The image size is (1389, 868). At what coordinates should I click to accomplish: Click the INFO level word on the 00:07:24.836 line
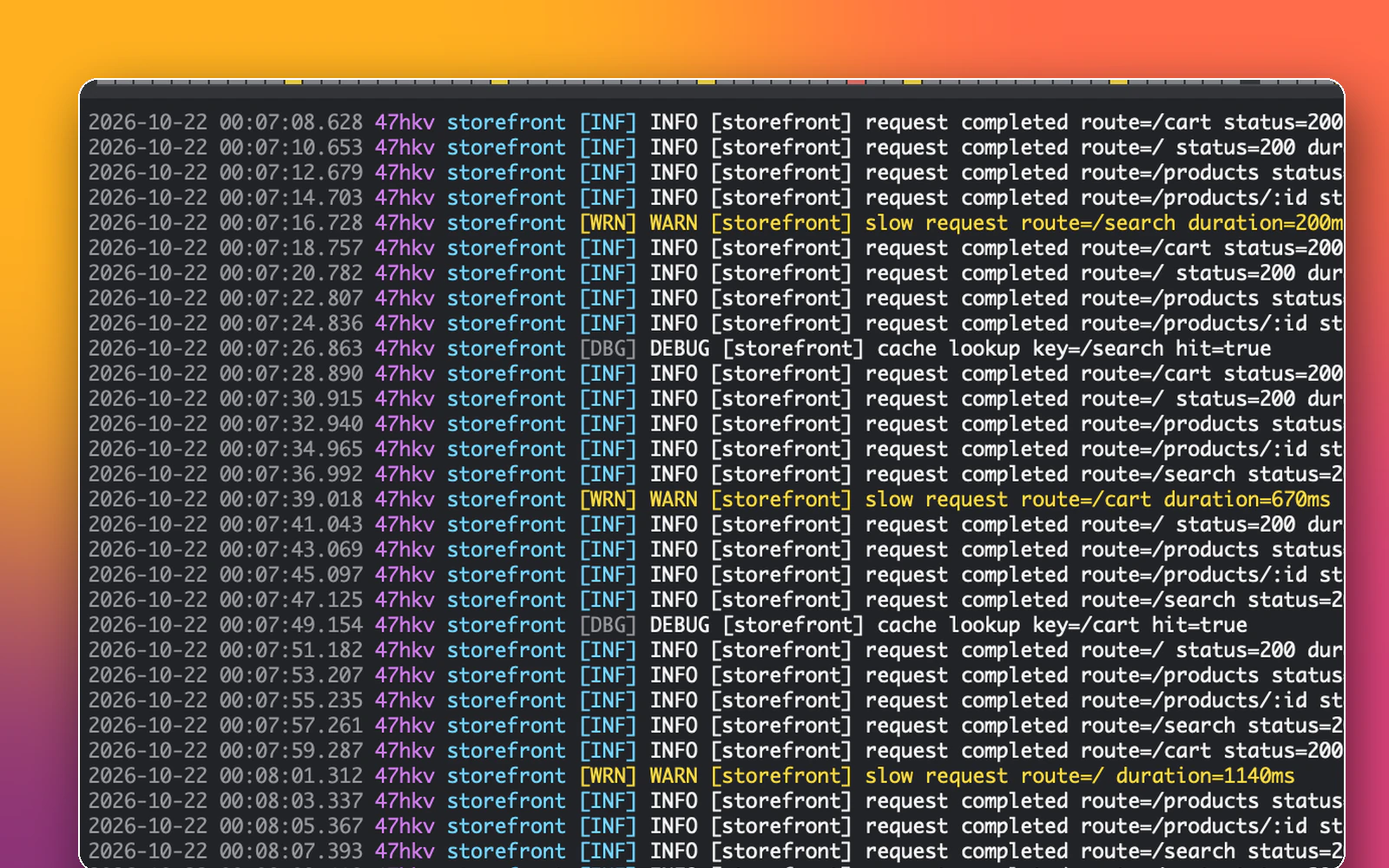(x=674, y=324)
